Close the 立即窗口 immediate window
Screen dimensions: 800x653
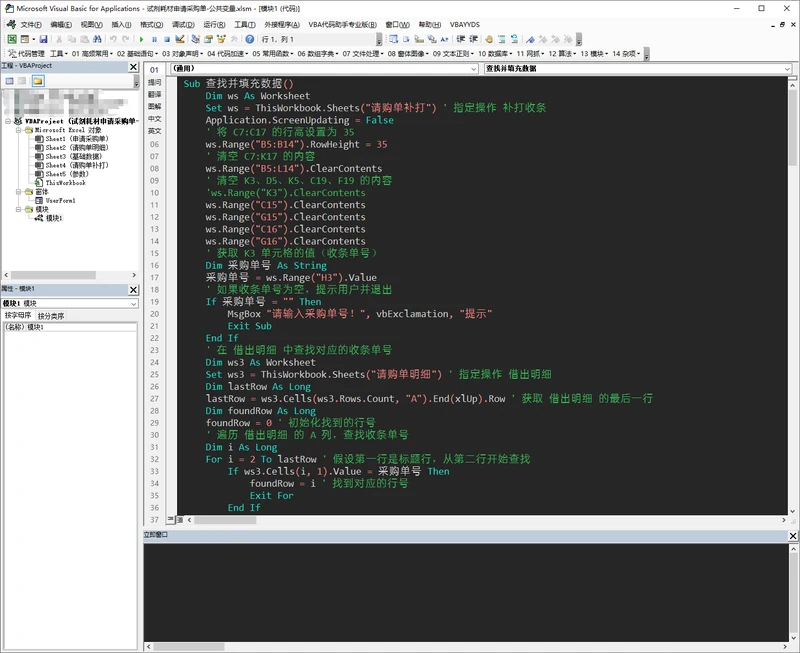coord(793,536)
